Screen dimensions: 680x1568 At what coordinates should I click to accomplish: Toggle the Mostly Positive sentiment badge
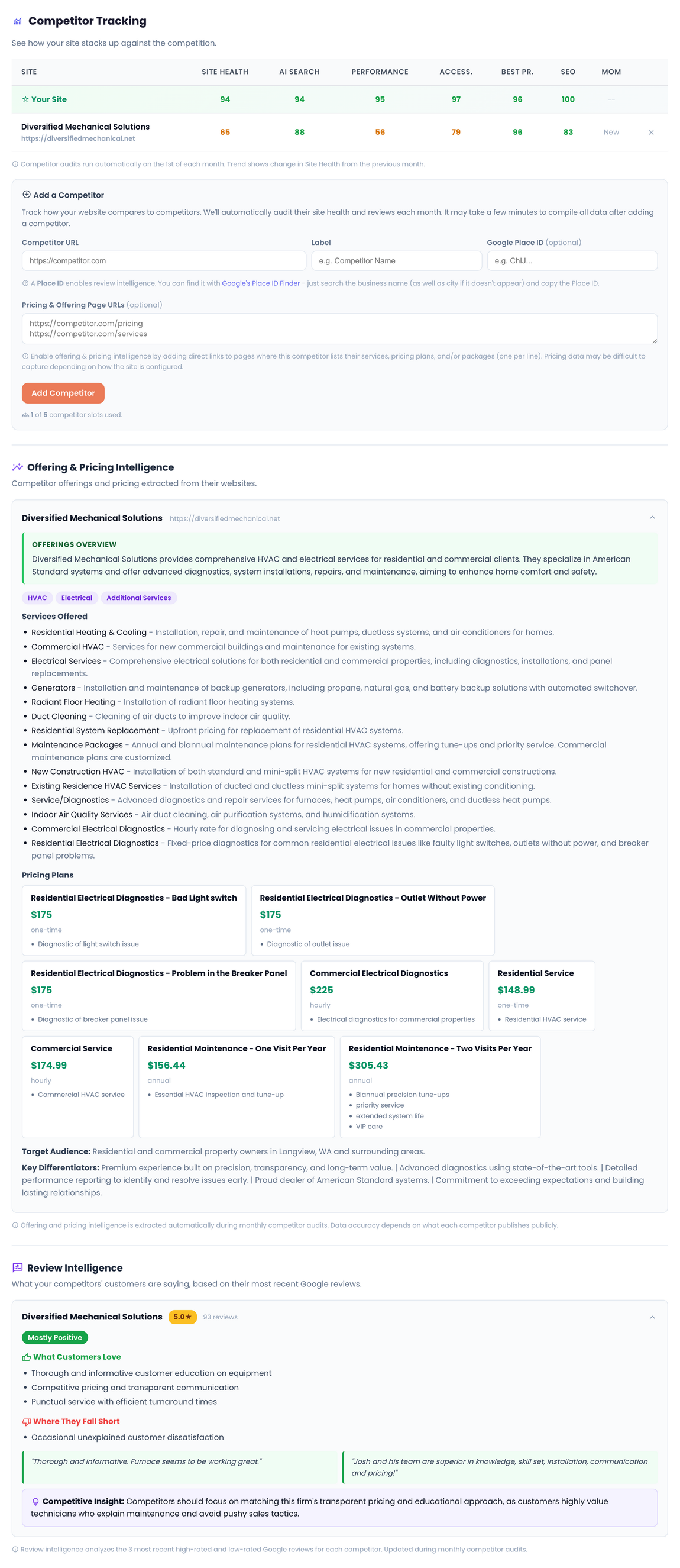pyautogui.click(x=55, y=1337)
